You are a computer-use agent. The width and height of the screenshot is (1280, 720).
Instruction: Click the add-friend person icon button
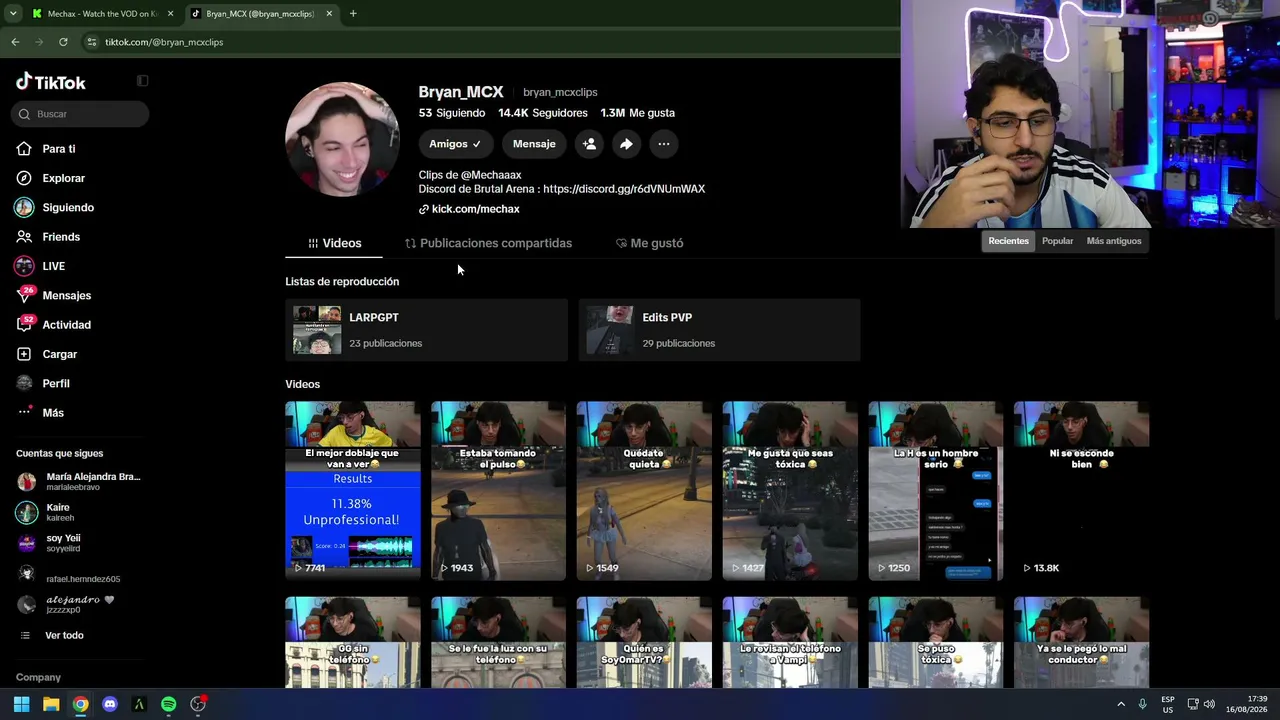coord(589,144)
